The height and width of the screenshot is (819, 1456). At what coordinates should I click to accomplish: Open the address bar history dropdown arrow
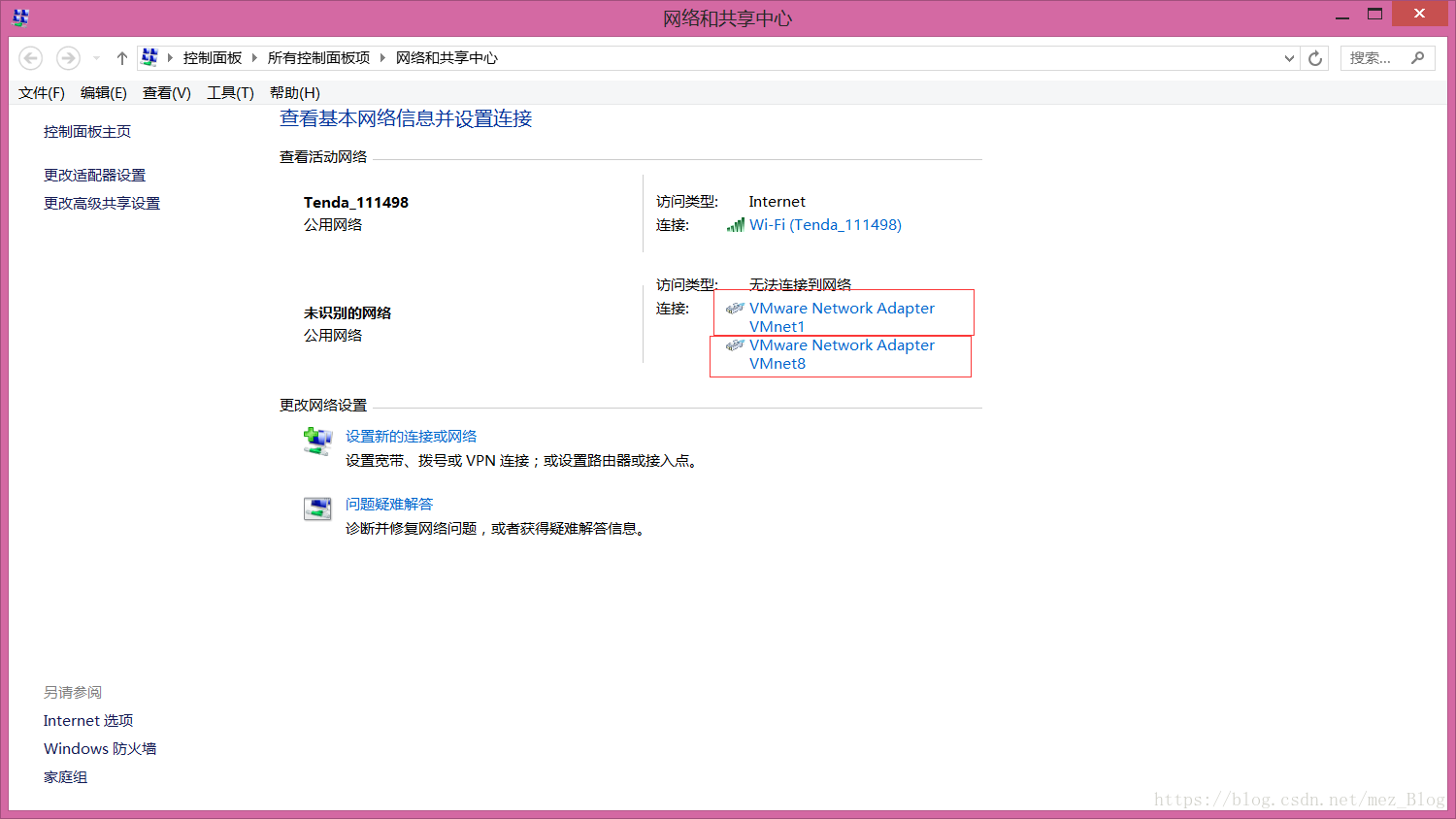(x=1289, y=57)
